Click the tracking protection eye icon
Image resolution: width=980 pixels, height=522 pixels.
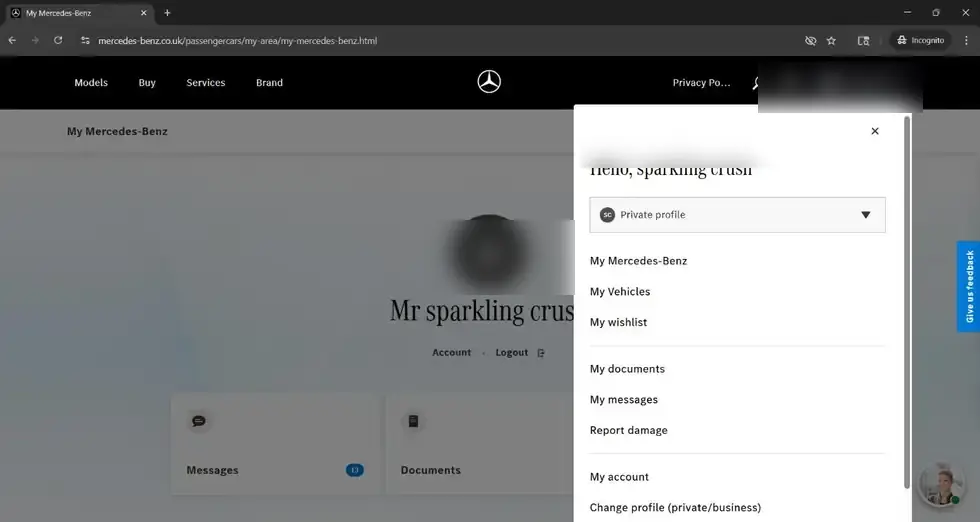tap(811, 41)
